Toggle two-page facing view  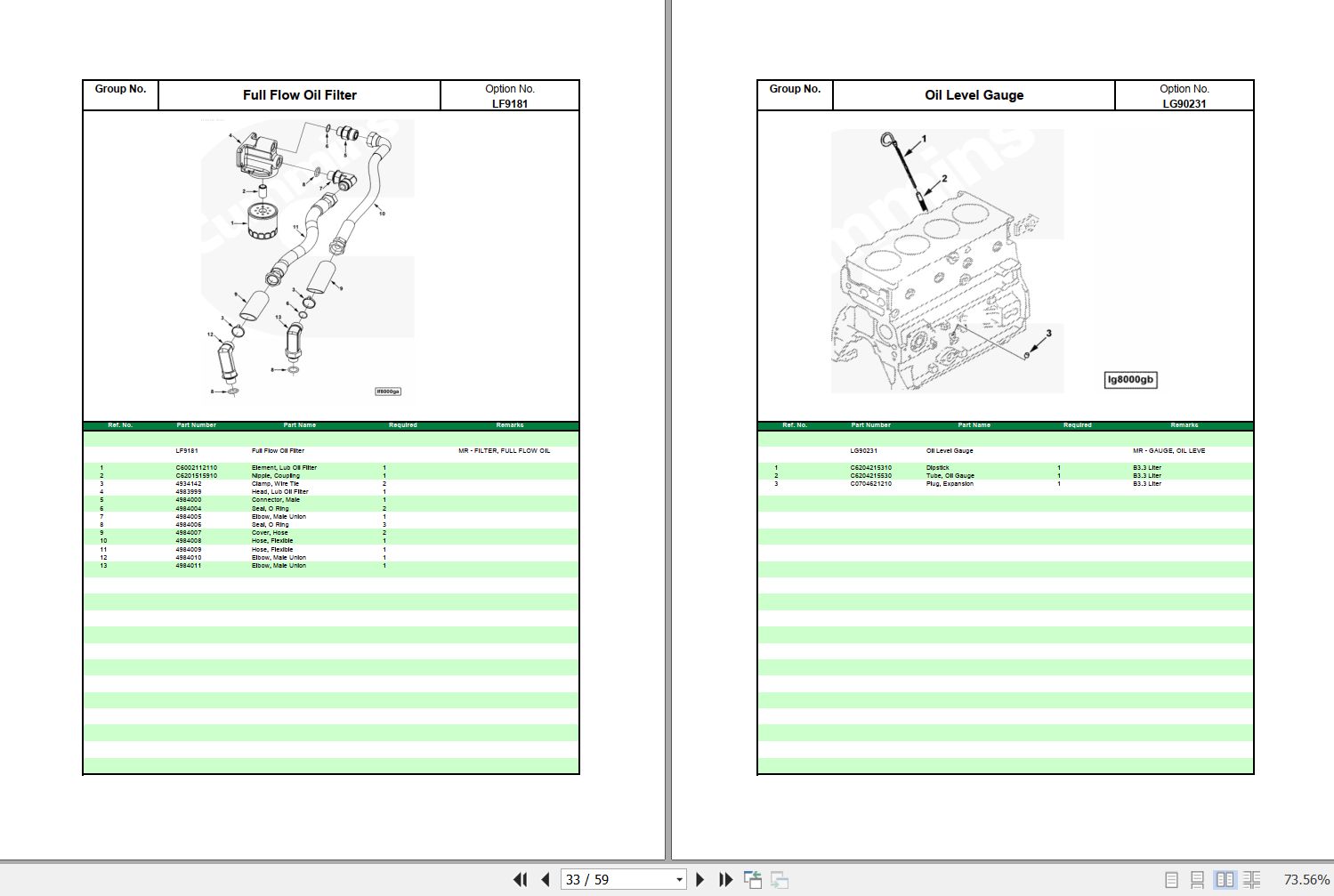1225,879
